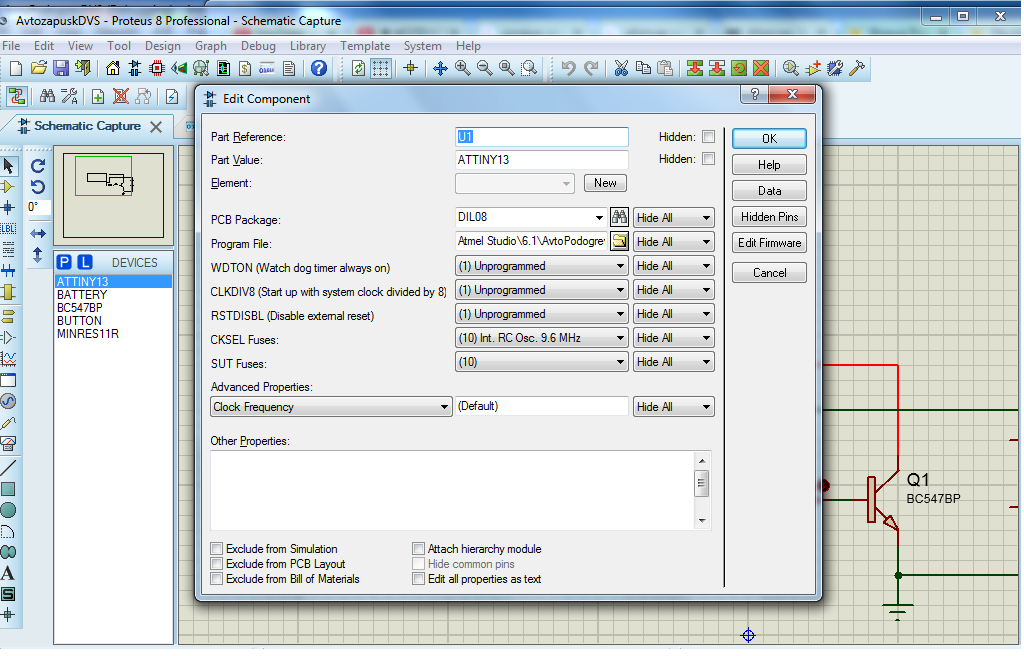Screen dimensions: 1024x656
Task: Select BC547BP in the devices list
Action: tap(80, 308)
